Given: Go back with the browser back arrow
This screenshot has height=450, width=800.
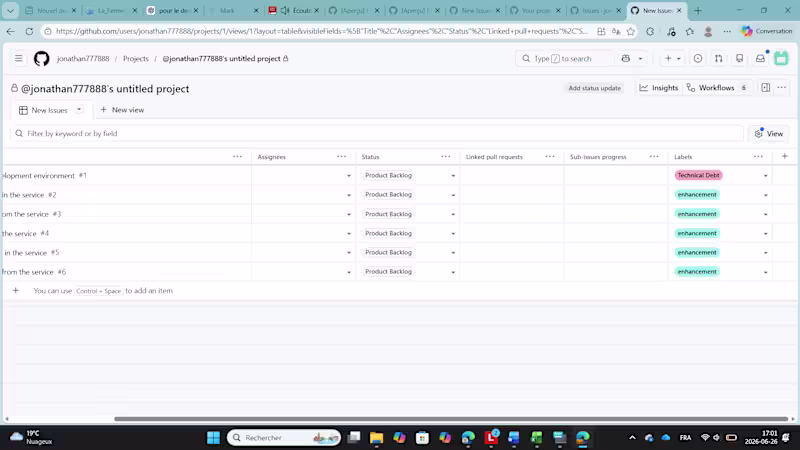Looking at the screenshot, I should [11, 31].
